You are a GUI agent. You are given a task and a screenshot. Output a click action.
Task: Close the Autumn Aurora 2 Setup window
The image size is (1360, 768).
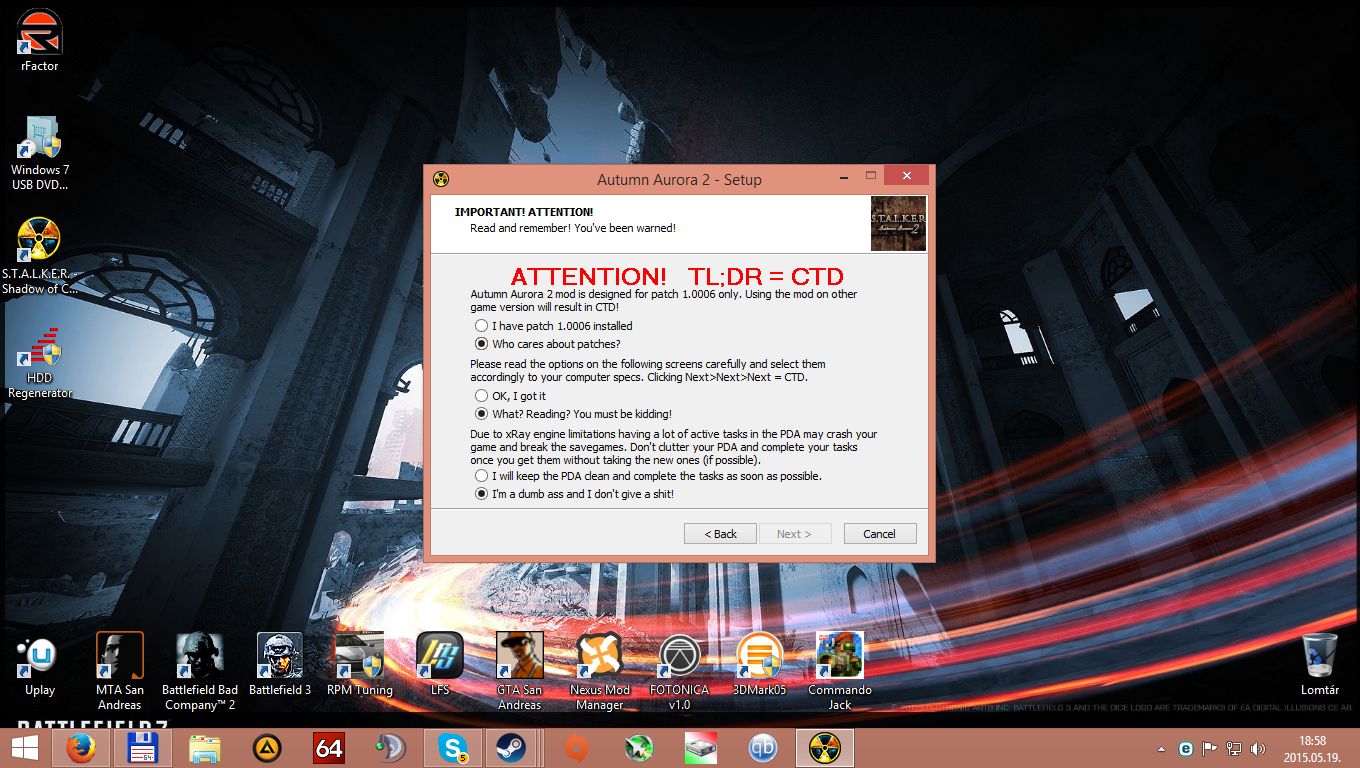[x=906, y=176]
